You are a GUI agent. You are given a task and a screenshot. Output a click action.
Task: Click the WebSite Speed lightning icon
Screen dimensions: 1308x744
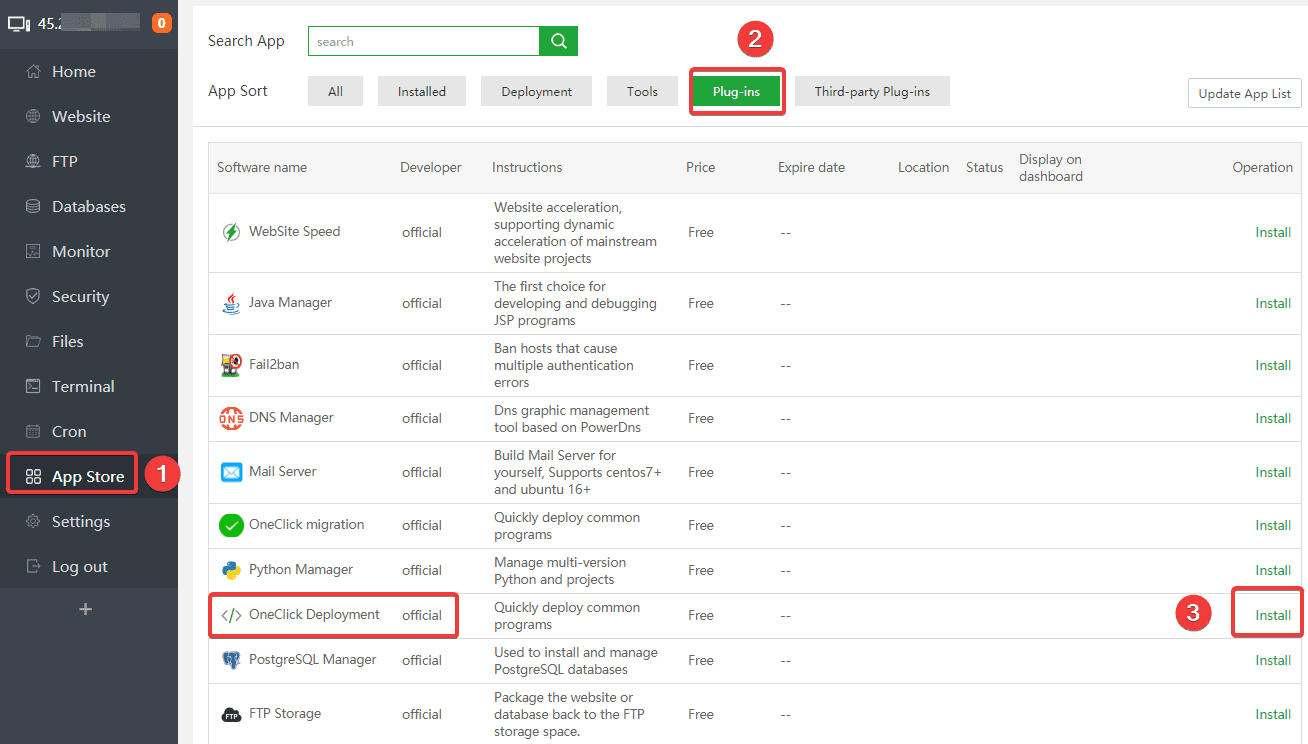click(x=231, y=232)
